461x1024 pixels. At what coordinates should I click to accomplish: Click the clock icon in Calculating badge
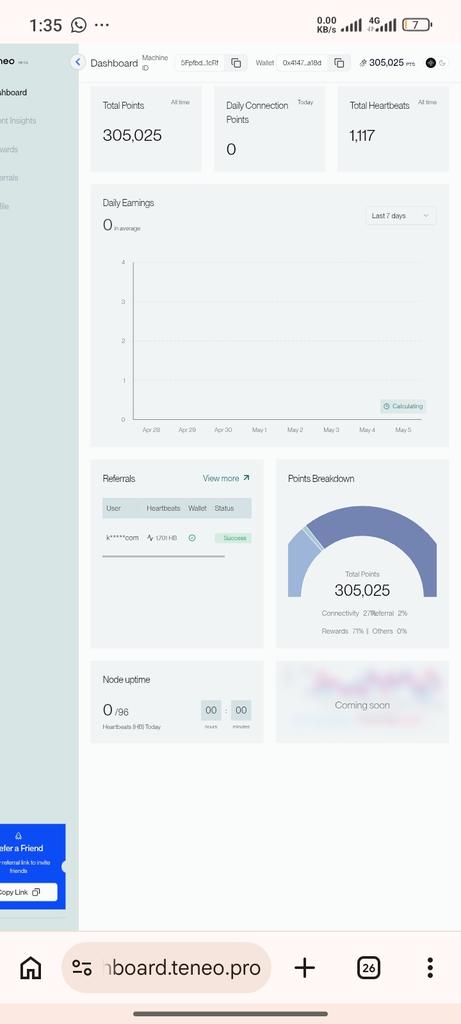(387, 406)
